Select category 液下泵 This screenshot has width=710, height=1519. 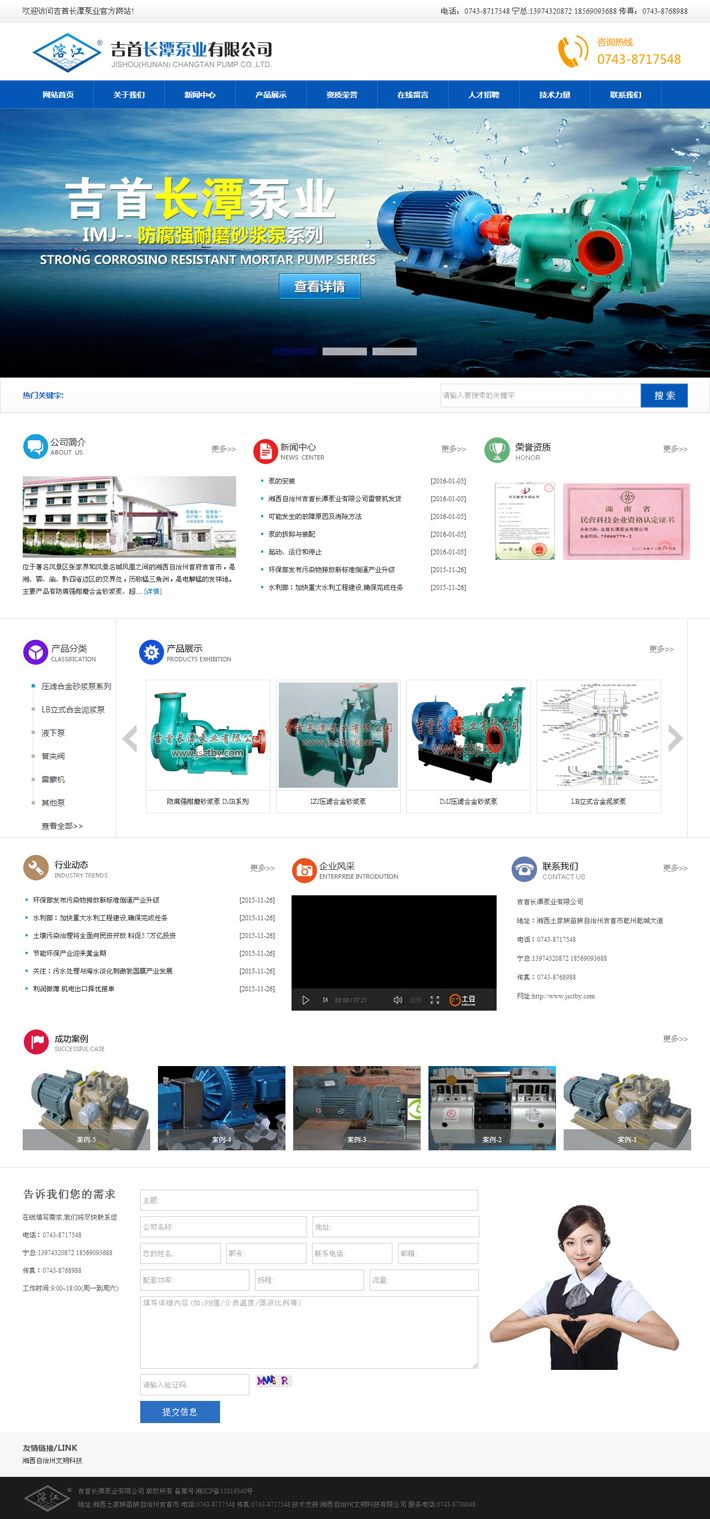point(53,733)
